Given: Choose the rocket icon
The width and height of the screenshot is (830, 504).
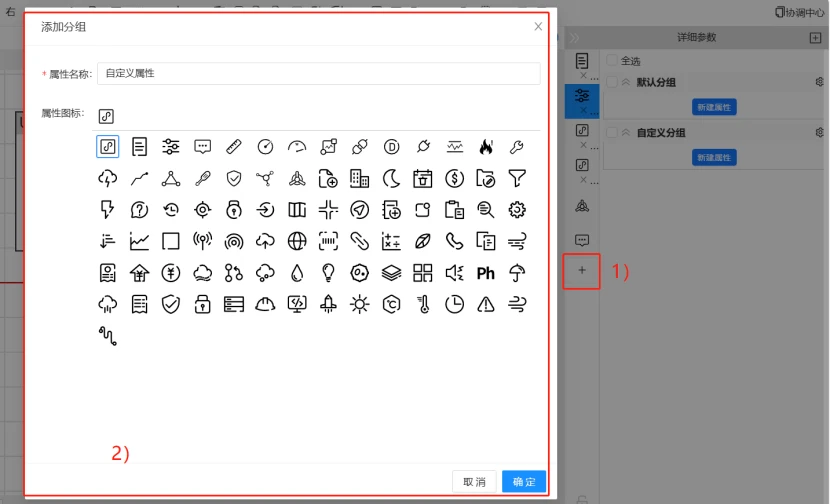Looking at the screenshot, I should coord(328,304).
